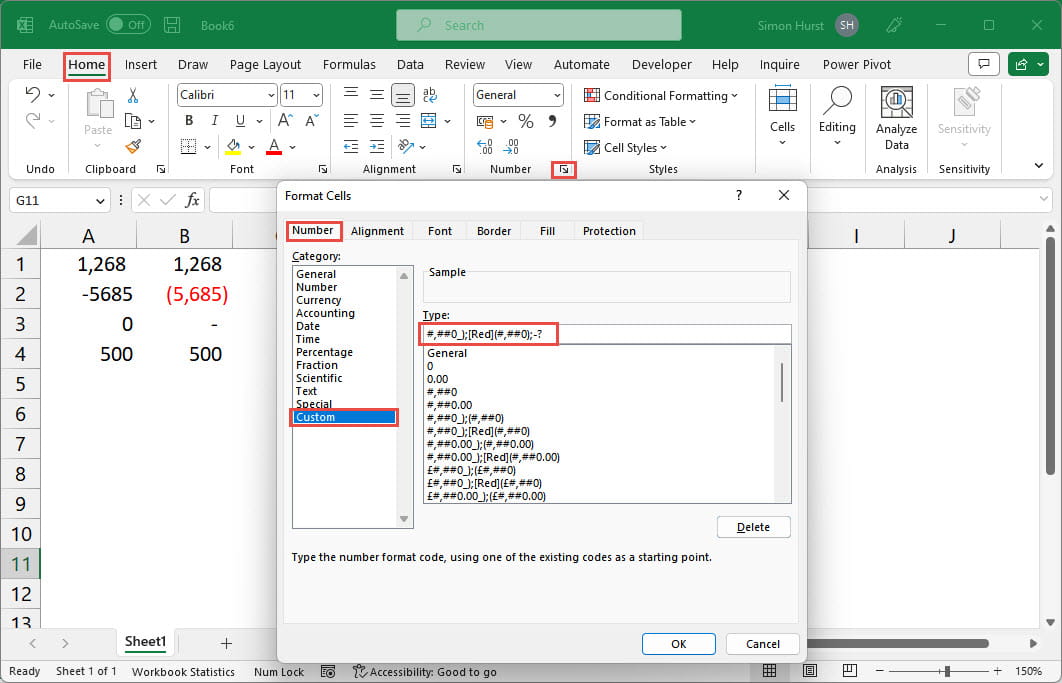Click the Delete button for custom format

[x=753, y=527]
